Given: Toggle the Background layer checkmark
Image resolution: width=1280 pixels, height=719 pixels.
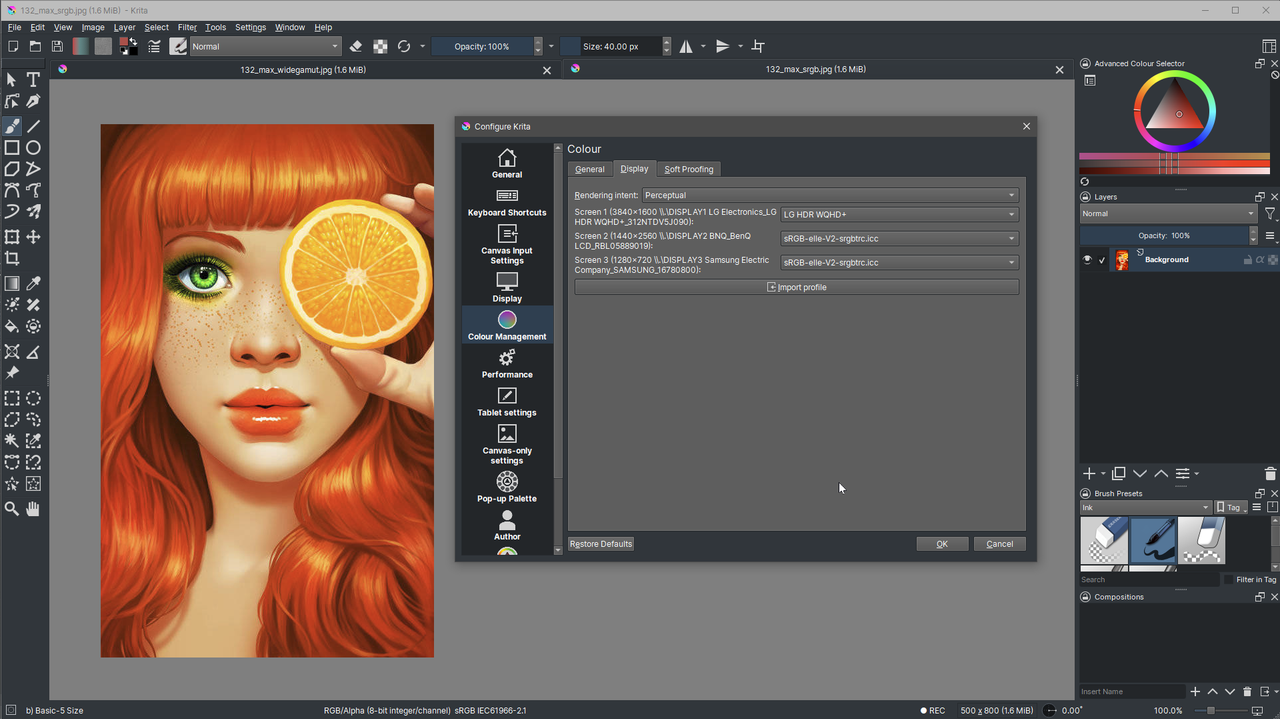Looking at the screenshot, I should 1102,260.
